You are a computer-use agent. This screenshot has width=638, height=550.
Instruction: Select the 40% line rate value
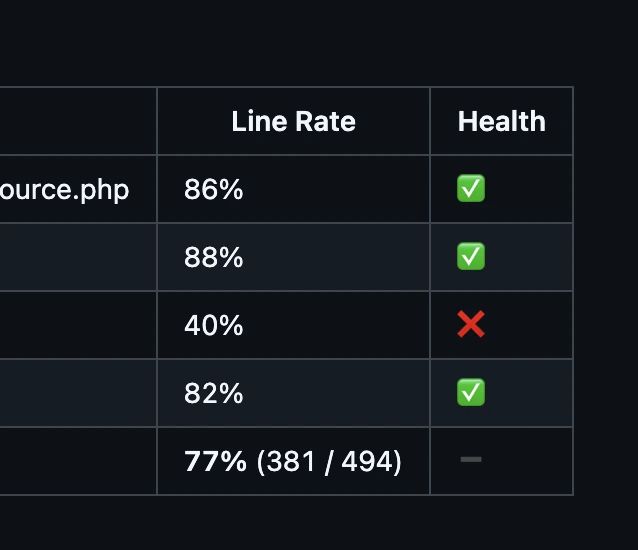[x=214, y=325]
